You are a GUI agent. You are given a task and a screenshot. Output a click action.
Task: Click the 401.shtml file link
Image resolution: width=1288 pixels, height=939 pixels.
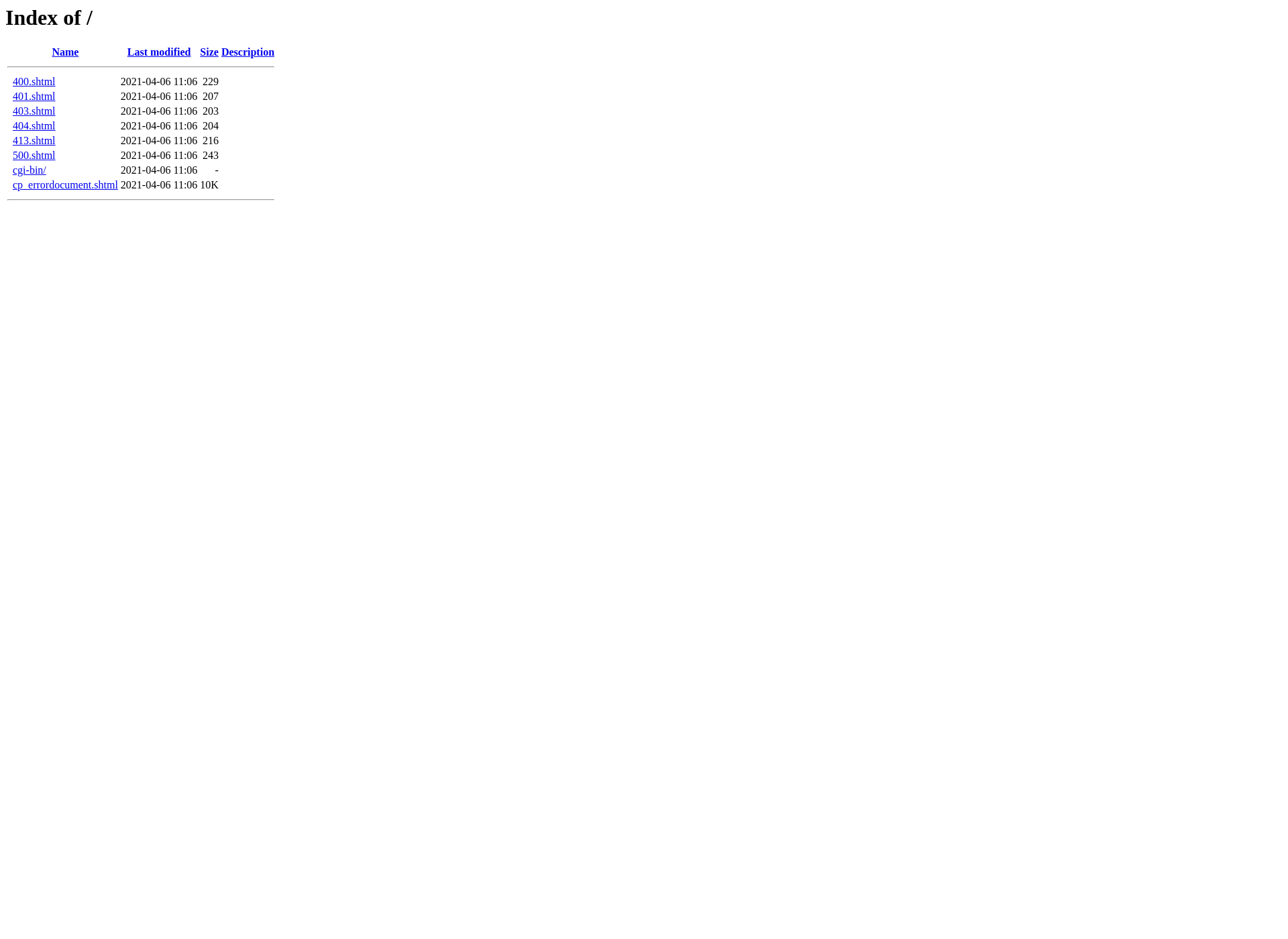[34, 96]
